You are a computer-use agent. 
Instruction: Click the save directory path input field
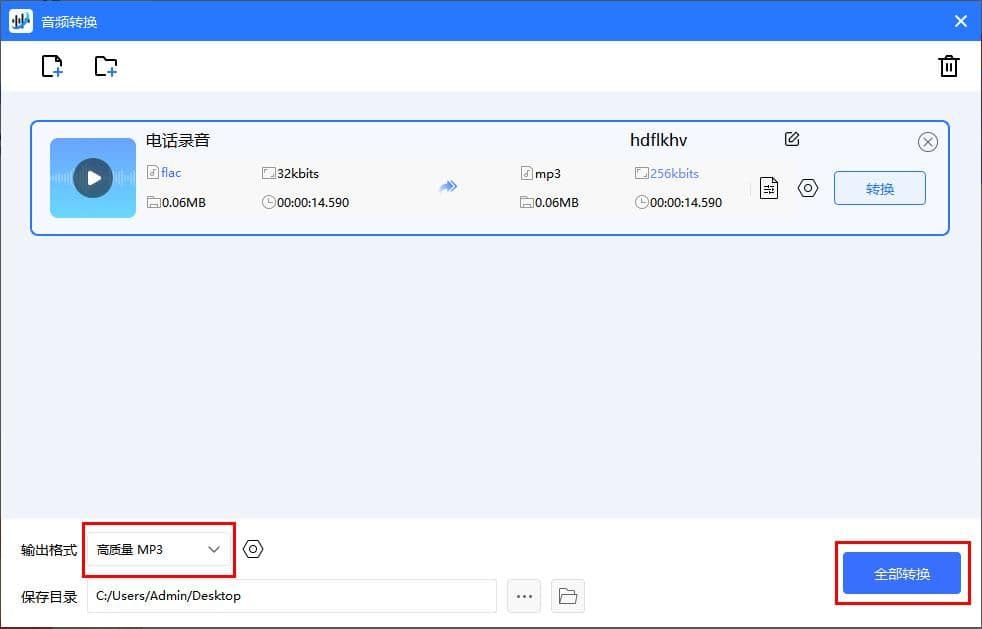(290, 595)
